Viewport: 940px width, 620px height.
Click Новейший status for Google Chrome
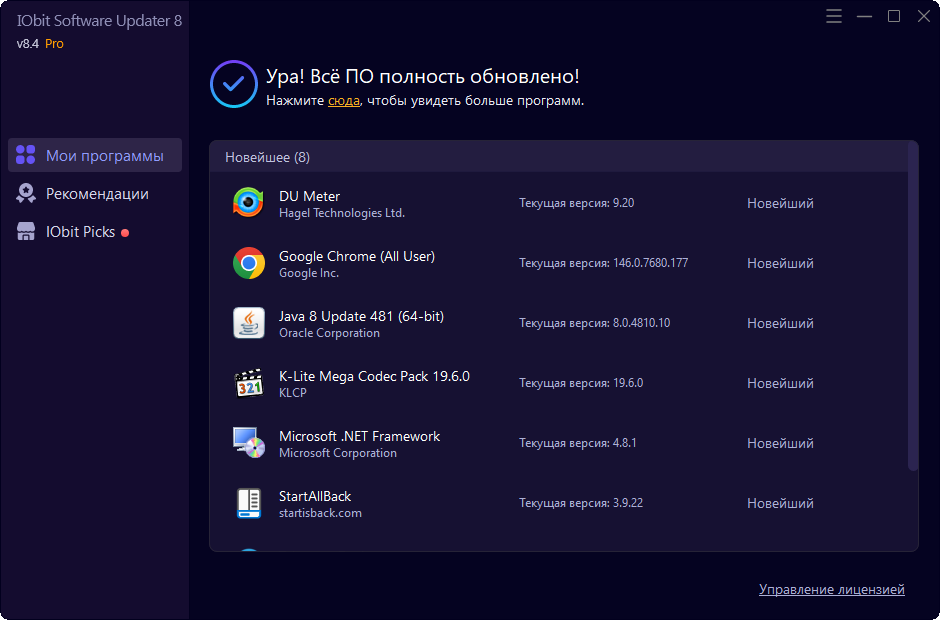pyautogui.click(x=780, y=263)
